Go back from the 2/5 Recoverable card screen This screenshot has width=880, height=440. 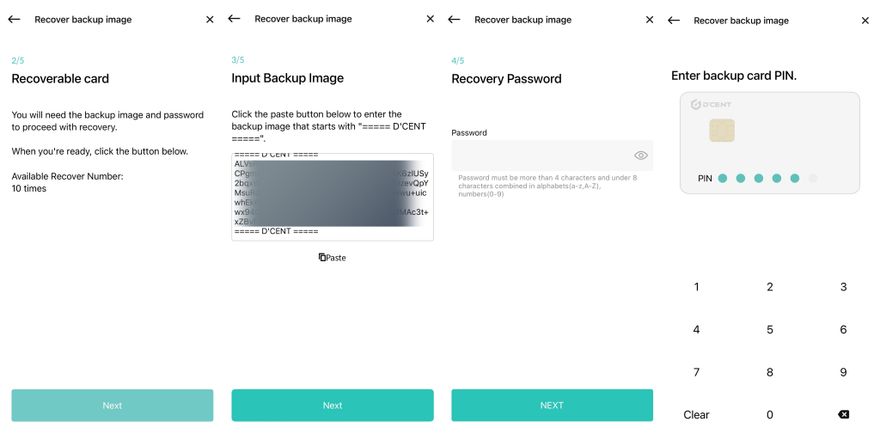(14, 19)
